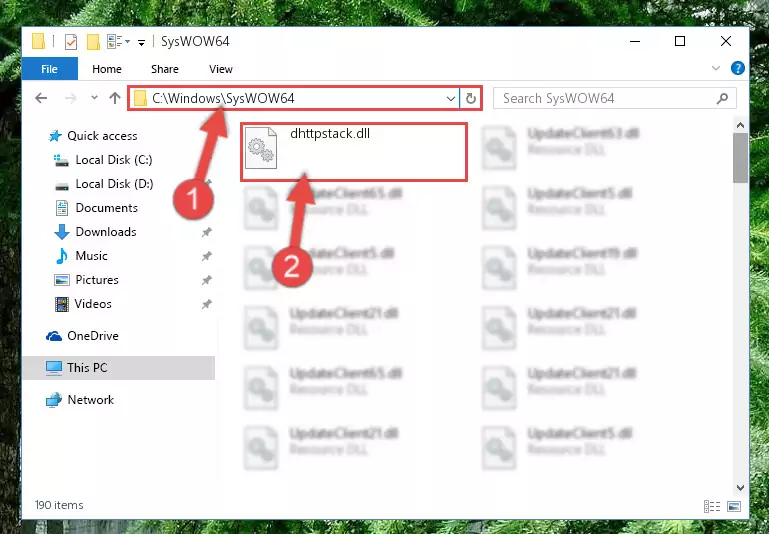Screen dimensions: 769x534
Task: Open the File ribbon tab
Action: click(x=49, y=69)
